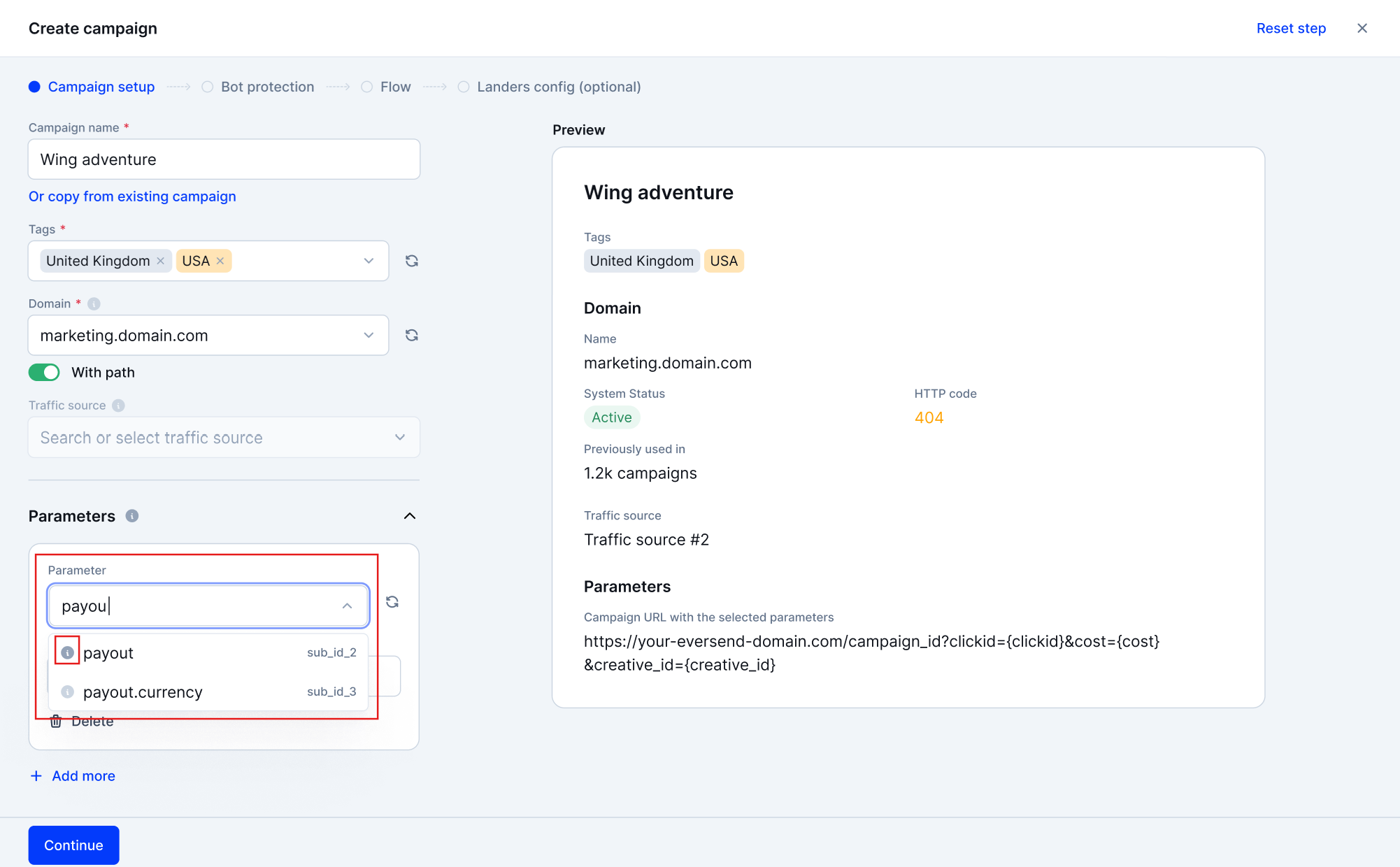Refresh the Domain list
This screenshot has height=867, width=1400.
click(x=412, y=336)
